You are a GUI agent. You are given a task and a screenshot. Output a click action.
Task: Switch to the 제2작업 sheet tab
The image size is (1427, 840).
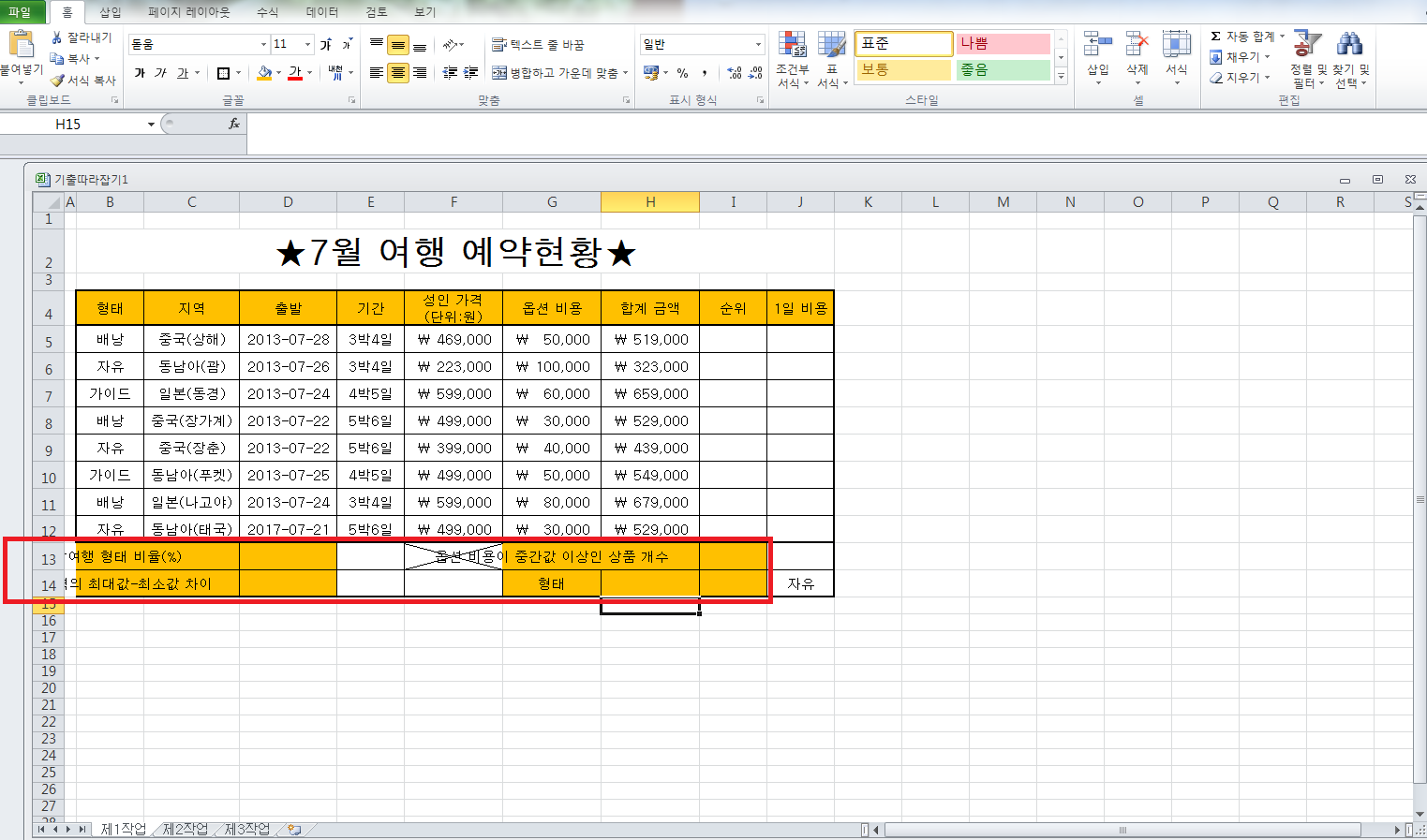(185, 829)
